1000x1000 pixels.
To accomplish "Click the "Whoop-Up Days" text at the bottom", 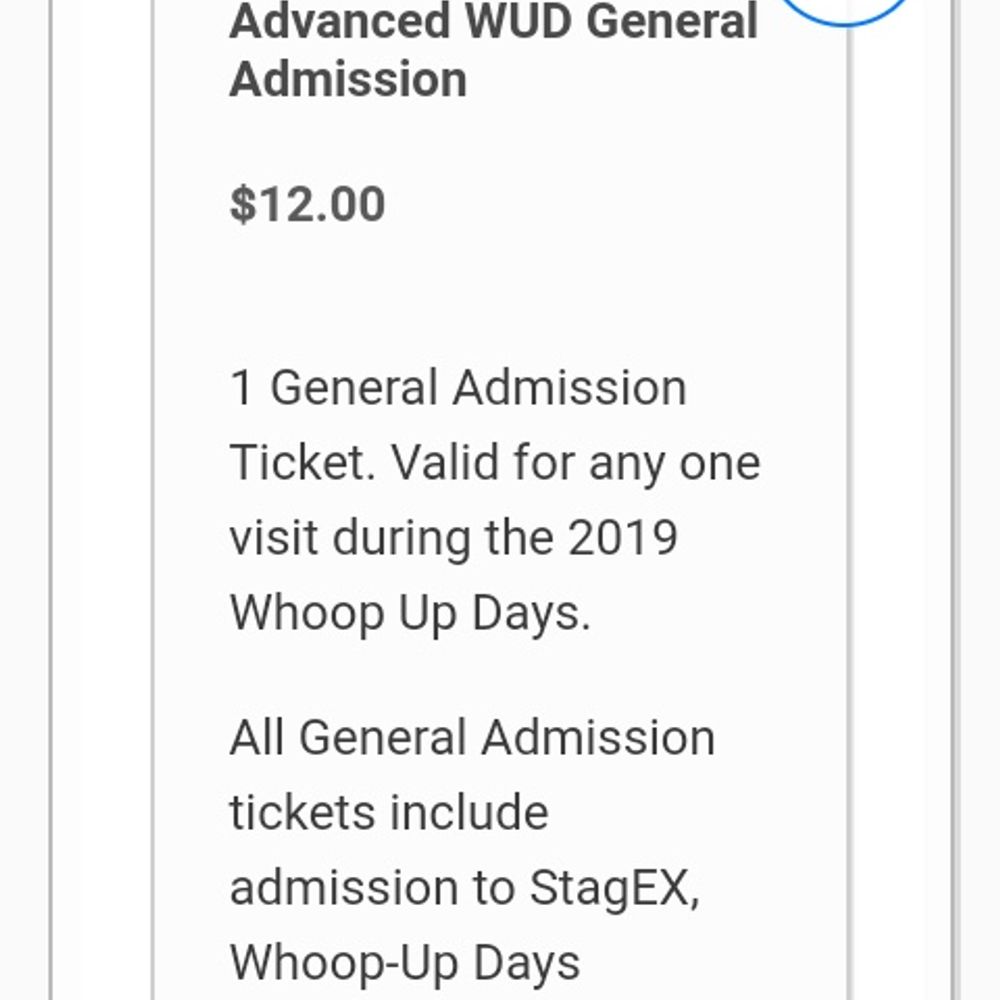I will (405, 962).
